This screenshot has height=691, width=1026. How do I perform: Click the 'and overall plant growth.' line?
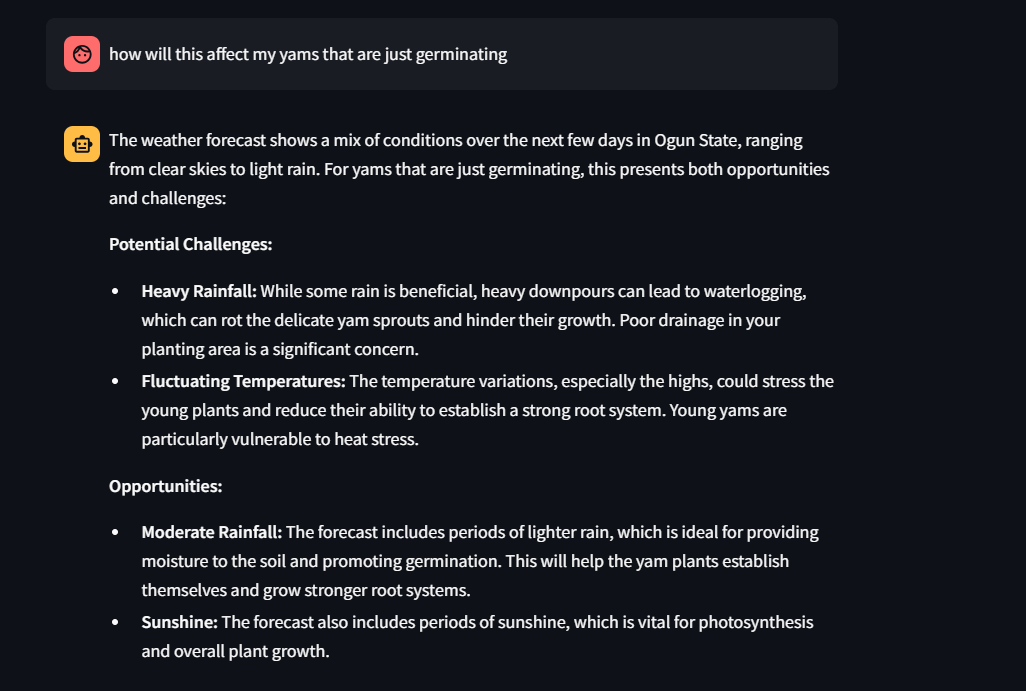235,651
